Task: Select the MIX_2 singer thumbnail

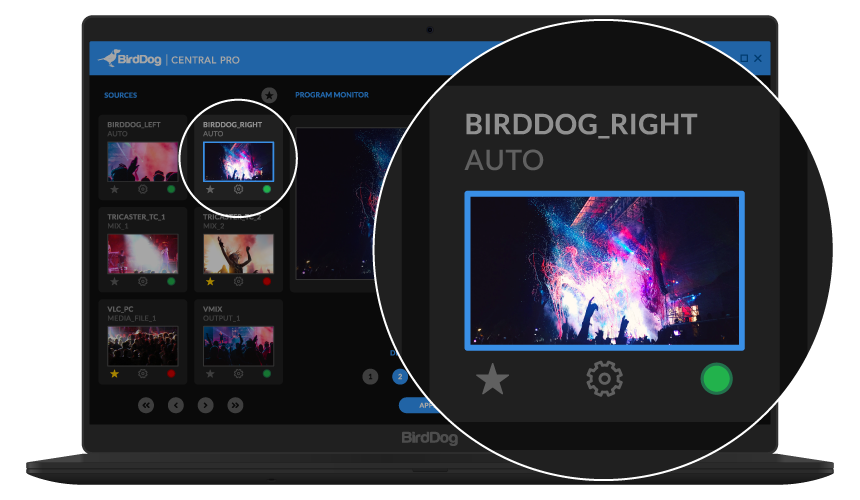Action: point(238,254)
